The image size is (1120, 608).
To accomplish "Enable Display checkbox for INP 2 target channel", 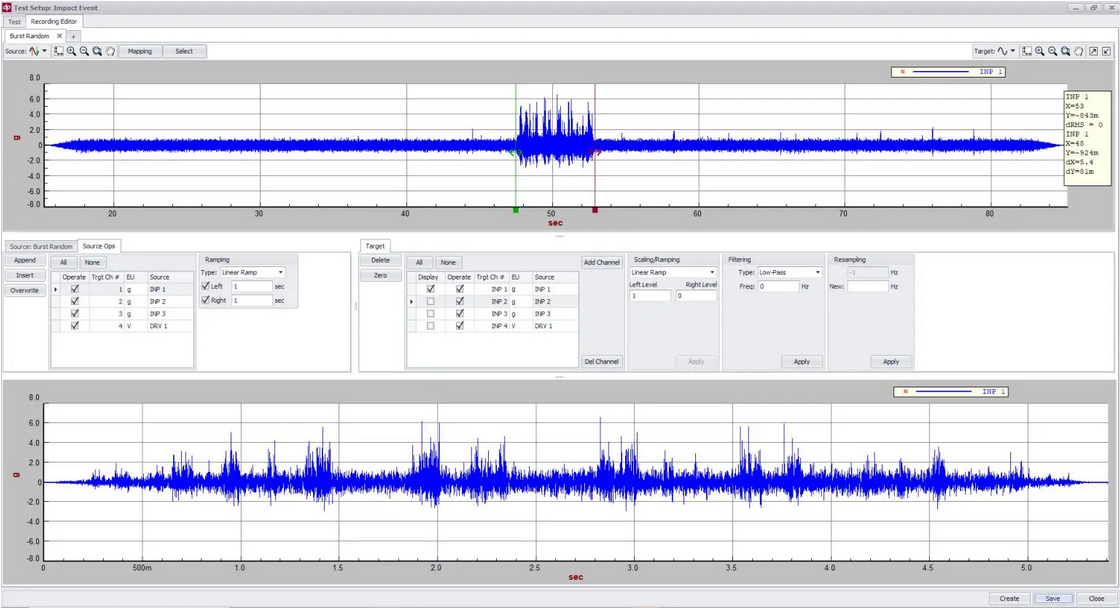I will point(431,301).
